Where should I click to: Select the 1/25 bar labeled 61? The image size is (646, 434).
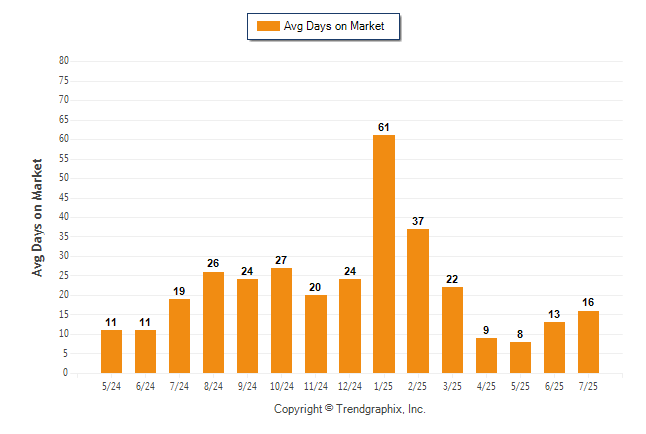pyautogui.click(x=384, y=254)
